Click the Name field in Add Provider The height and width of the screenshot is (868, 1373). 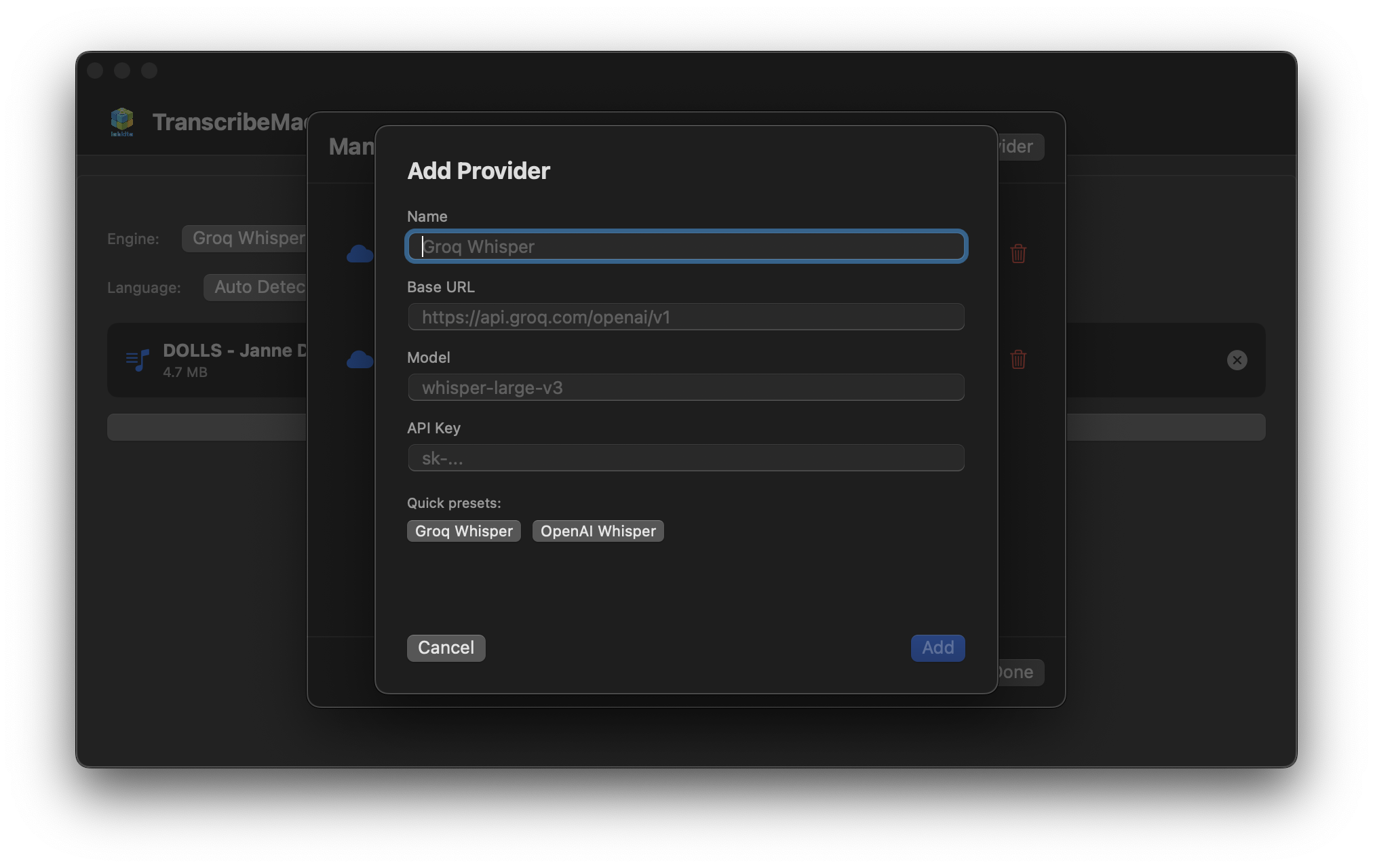pos(686,246)
